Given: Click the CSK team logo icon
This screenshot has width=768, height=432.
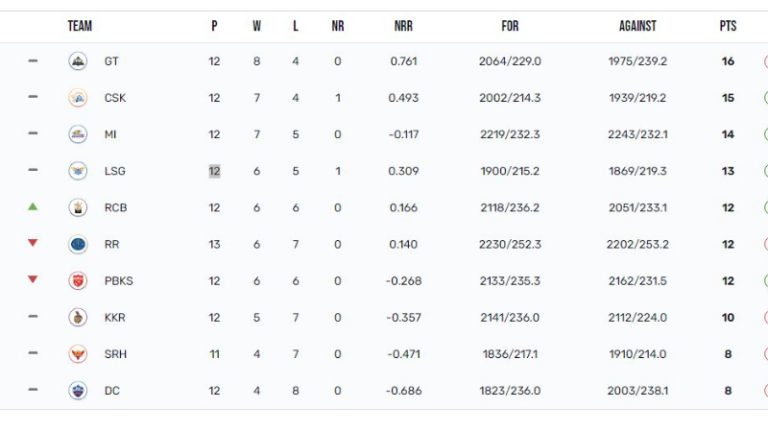Looking at the screenshot, I should click(78, 98).
